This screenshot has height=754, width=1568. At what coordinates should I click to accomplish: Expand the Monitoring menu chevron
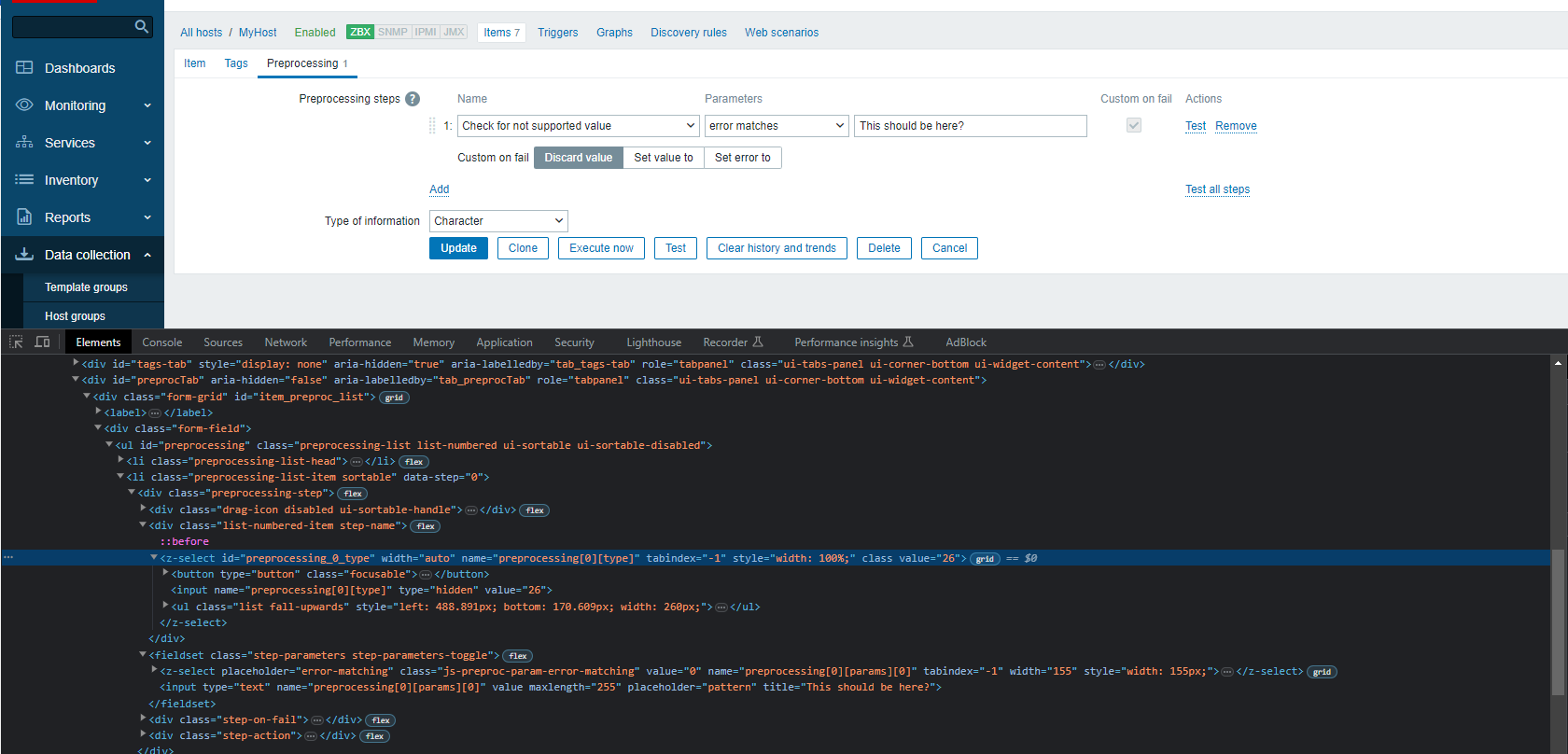[x=147, y=105]
